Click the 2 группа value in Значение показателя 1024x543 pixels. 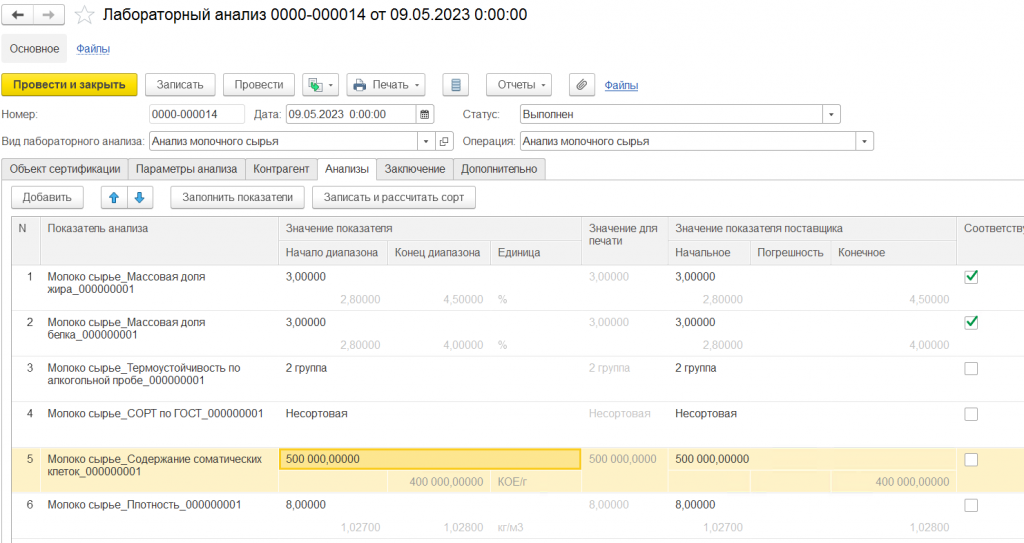tap(306, 368)
